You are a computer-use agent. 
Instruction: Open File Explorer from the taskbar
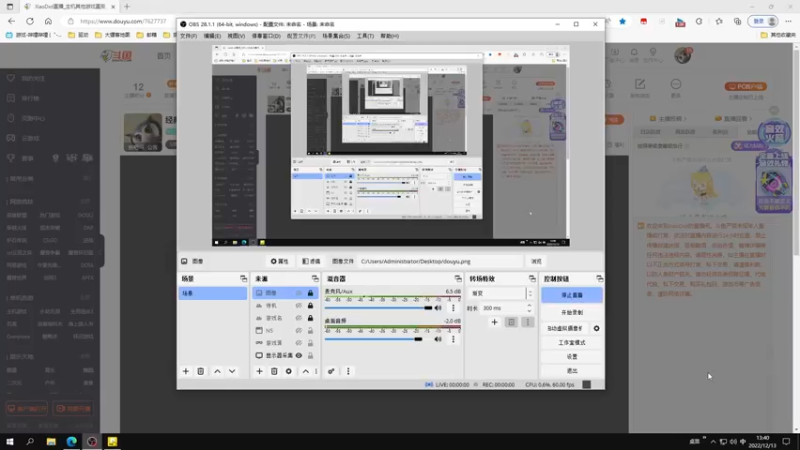[51, 441]
